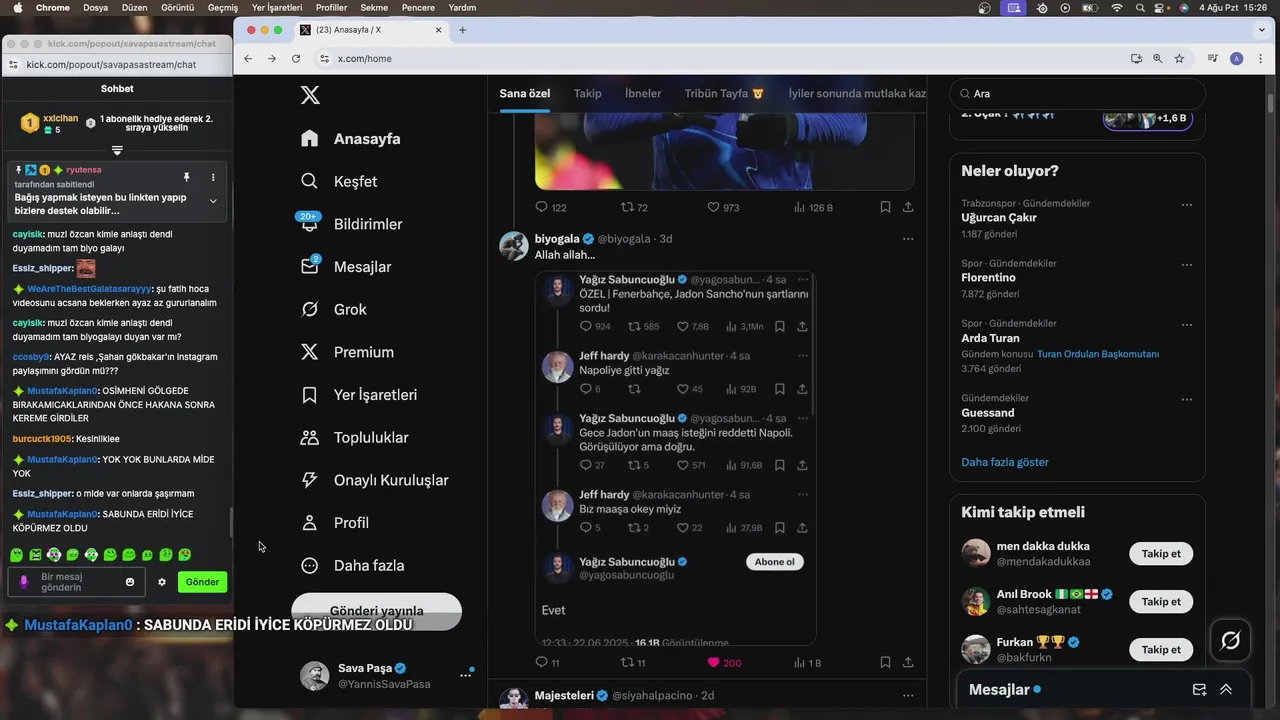
Task: Click Abone ol on Yağız Sabuncuoğlu
Action: click(775, 562)
